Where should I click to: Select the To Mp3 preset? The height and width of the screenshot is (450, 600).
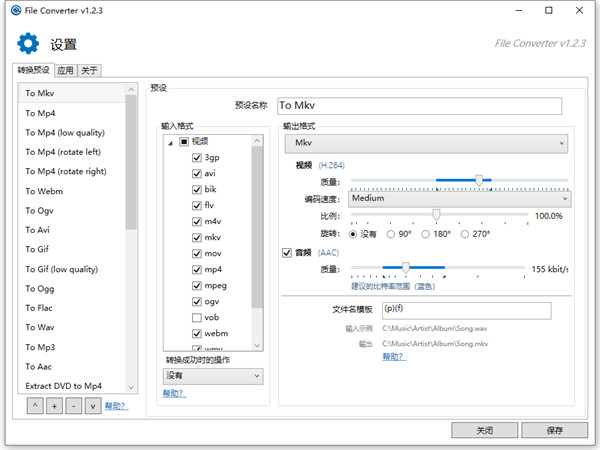72,347
